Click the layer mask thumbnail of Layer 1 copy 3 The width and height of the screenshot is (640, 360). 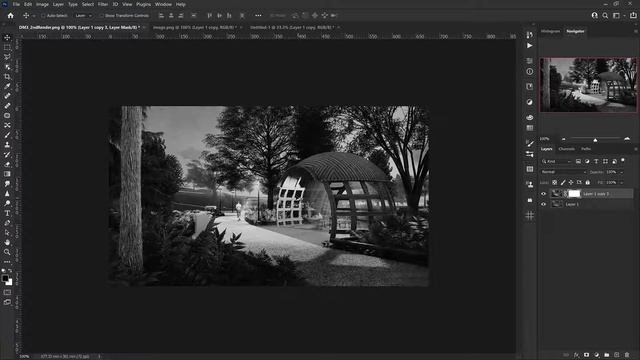pos(574,194)
